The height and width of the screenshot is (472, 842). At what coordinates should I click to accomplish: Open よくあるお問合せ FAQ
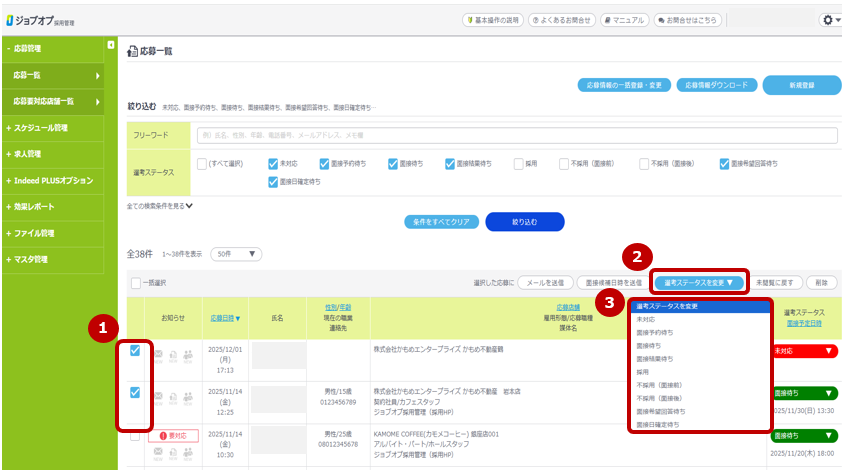(561, 20)
